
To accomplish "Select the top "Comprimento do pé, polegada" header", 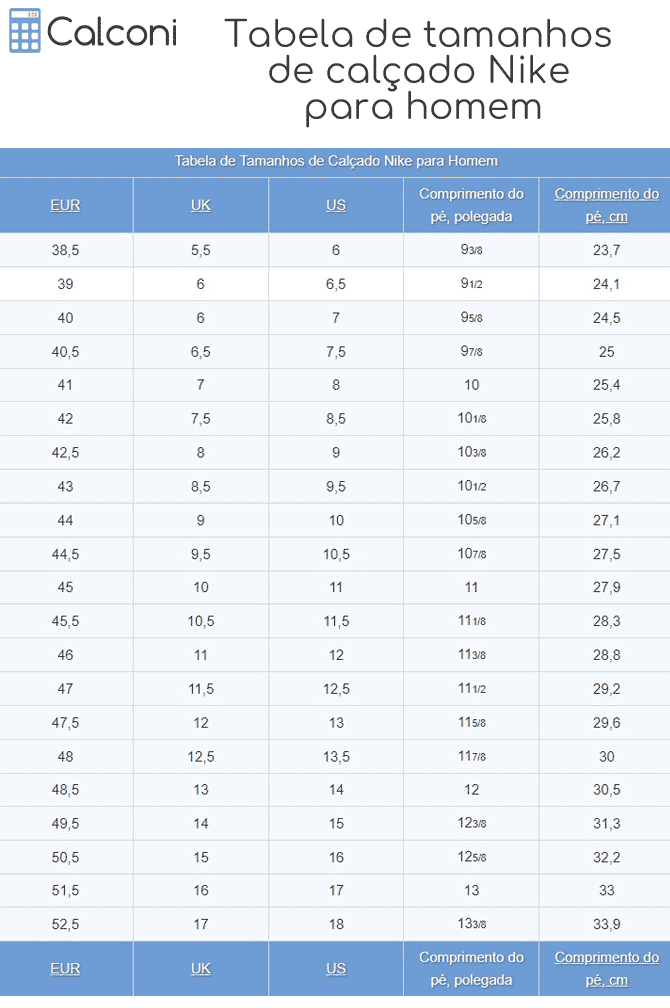I will (x=471, y=205).
